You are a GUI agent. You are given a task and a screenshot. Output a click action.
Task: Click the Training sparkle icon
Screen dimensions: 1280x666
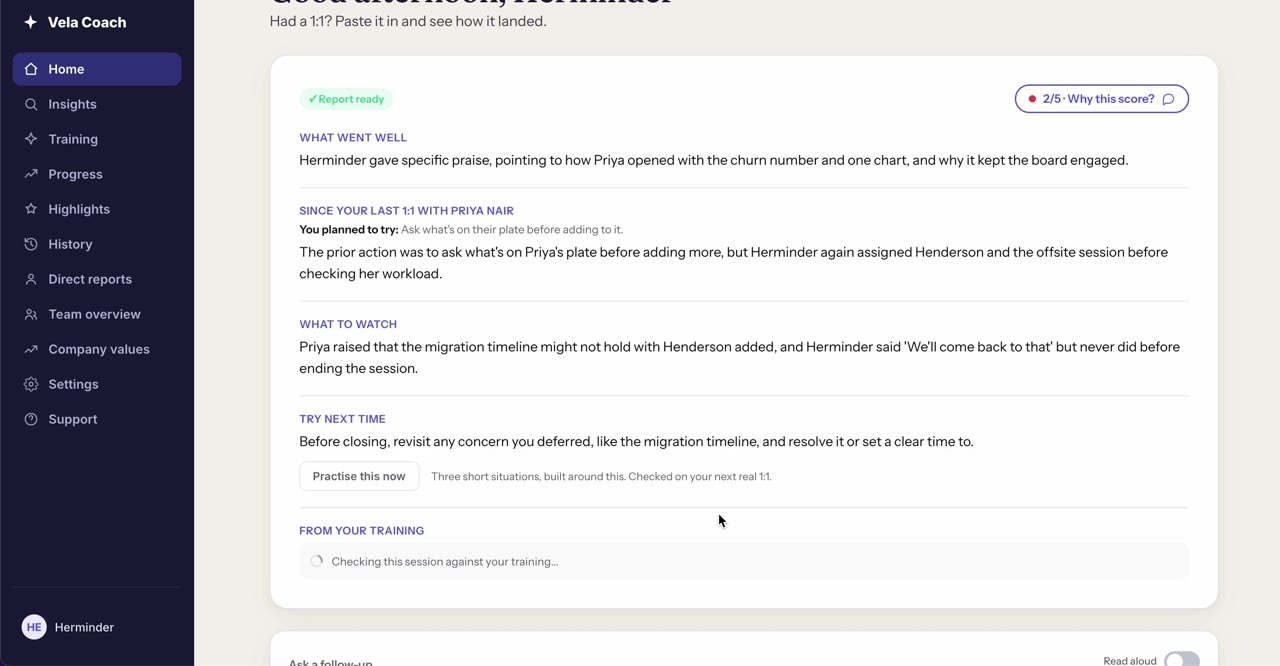(x=31, y=139)
